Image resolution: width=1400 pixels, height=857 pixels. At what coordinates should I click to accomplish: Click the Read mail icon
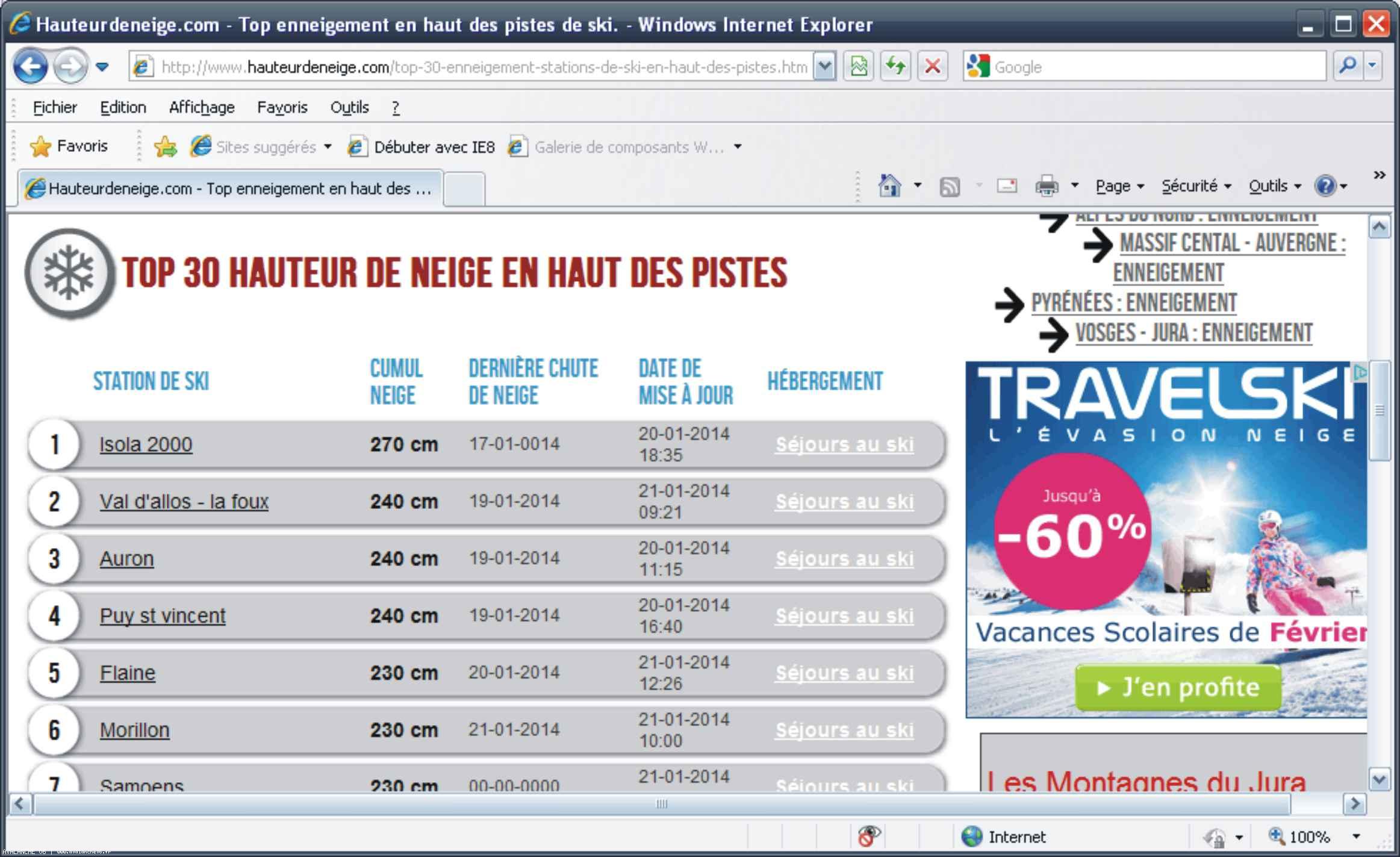1006,185
